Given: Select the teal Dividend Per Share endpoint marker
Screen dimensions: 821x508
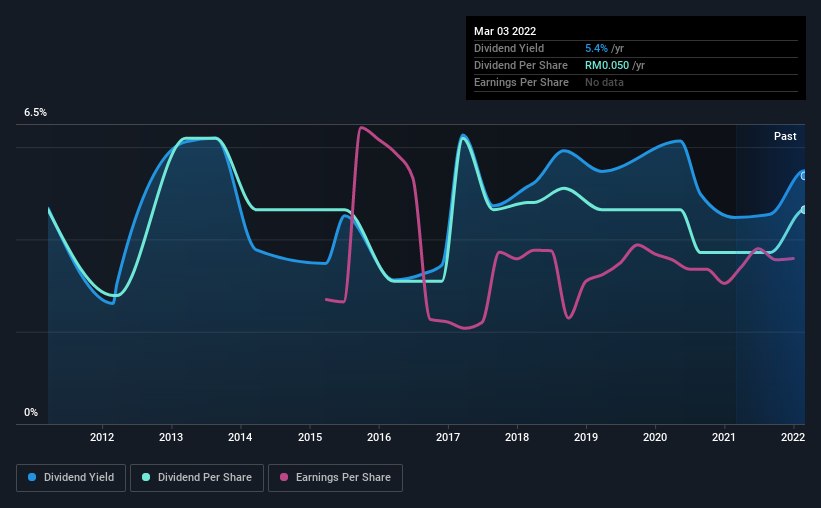Looking at the screenshot, I should pyautogui.click(x=804, y=210).
